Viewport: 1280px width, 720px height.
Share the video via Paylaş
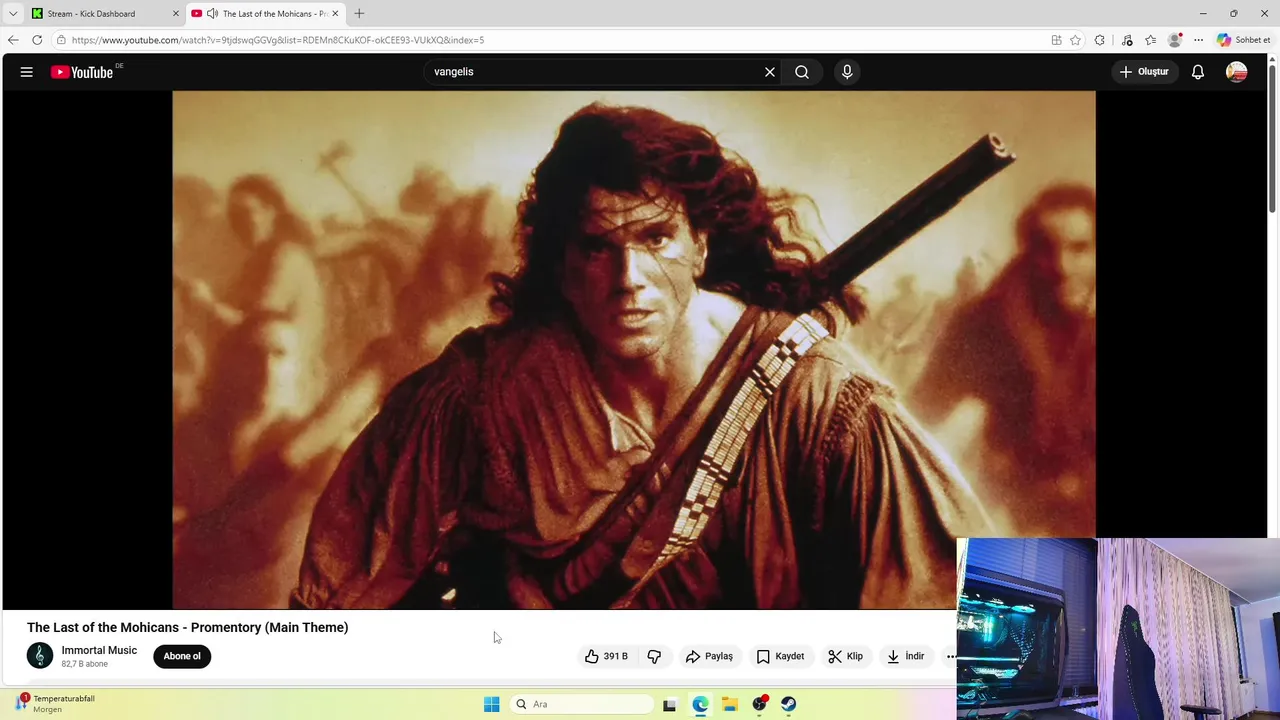coord(709,656)
